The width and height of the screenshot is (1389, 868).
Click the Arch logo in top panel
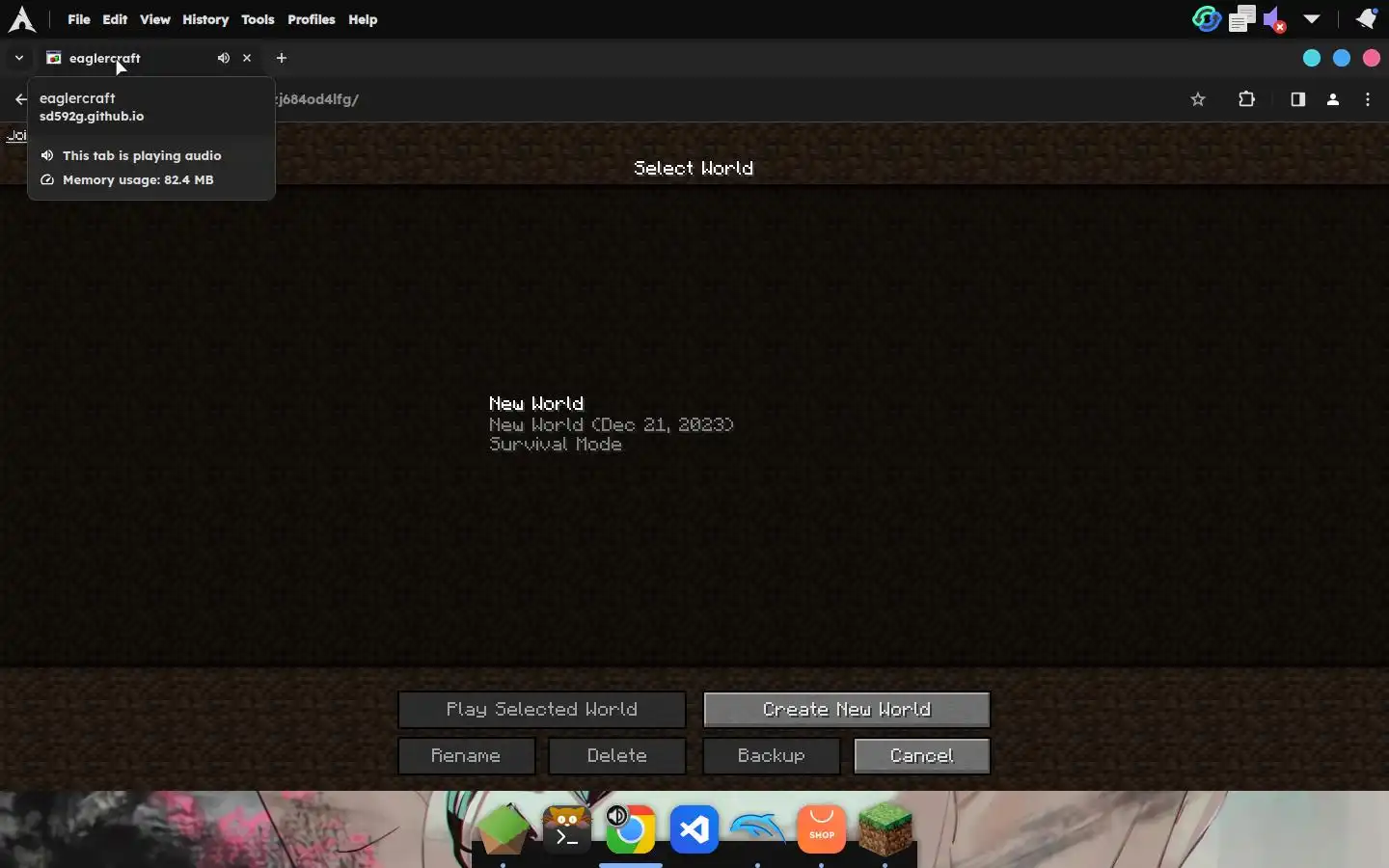(x=21, y=19)
